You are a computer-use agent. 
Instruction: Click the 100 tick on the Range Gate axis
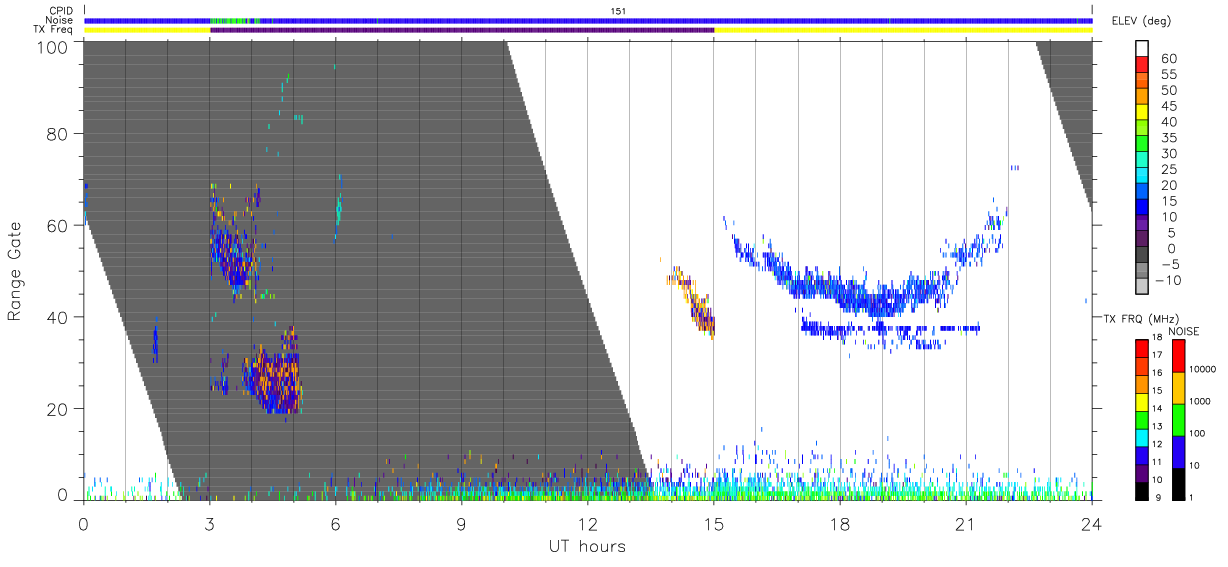[x=53, y=47]
